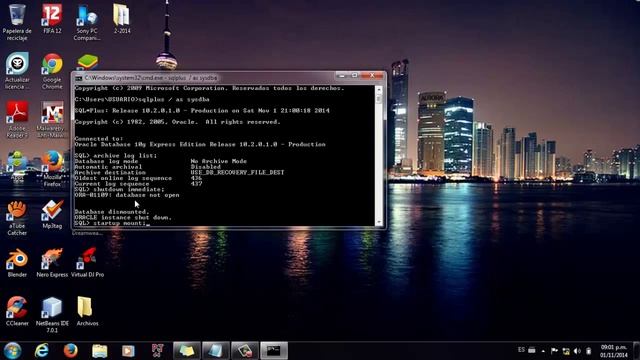Maximize the cmd.exe window

(354, 76)
